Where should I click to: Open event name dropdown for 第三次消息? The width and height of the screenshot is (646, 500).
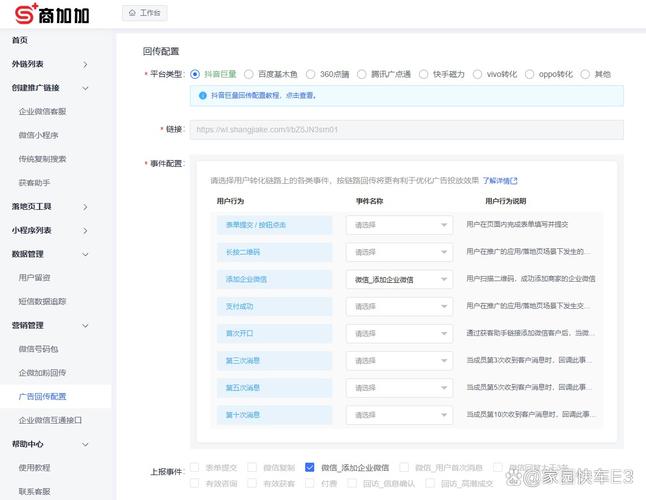399,361
